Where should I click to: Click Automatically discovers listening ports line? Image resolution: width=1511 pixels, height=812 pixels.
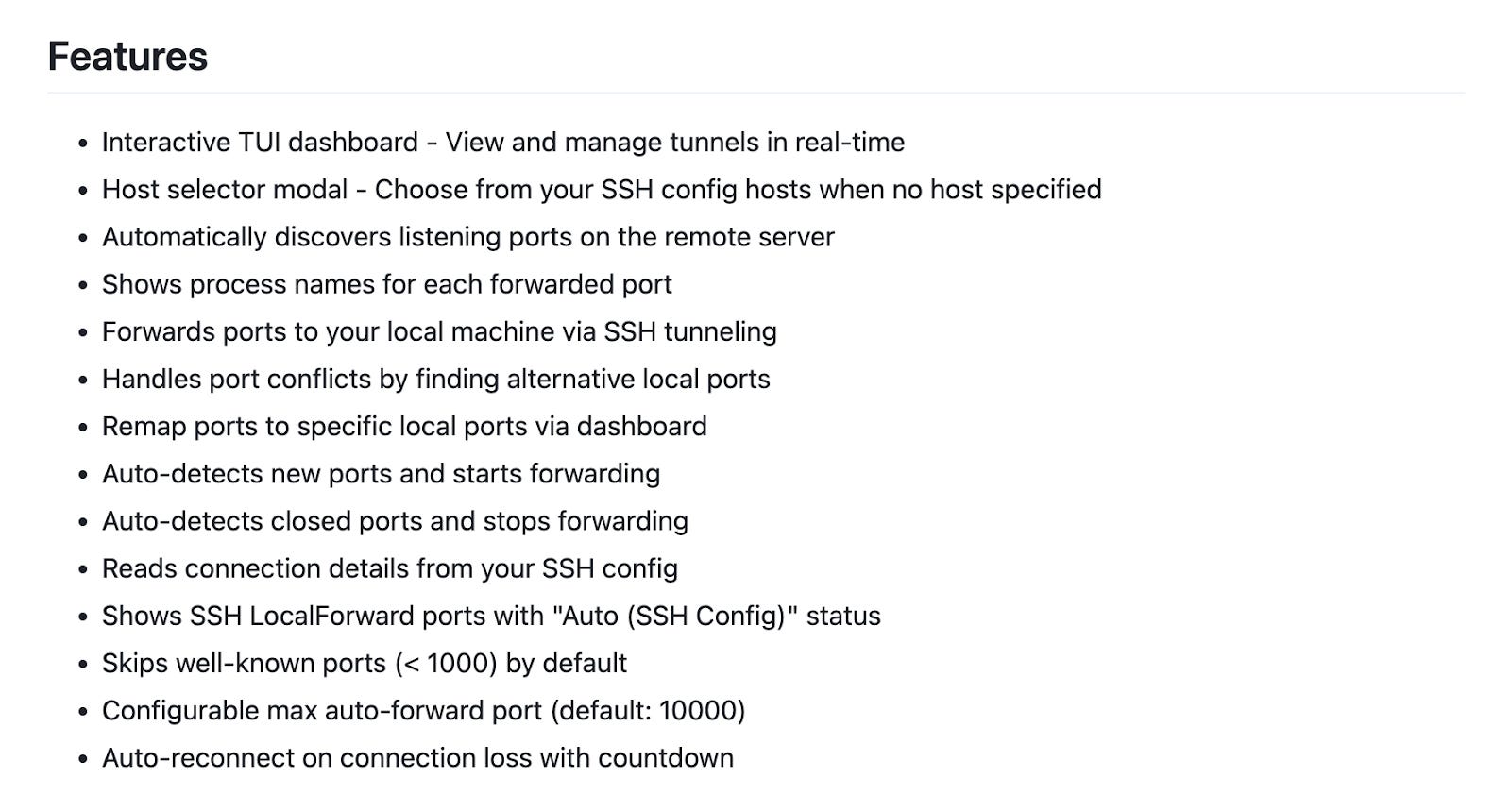pyautogui.click(x=468, y=237)
